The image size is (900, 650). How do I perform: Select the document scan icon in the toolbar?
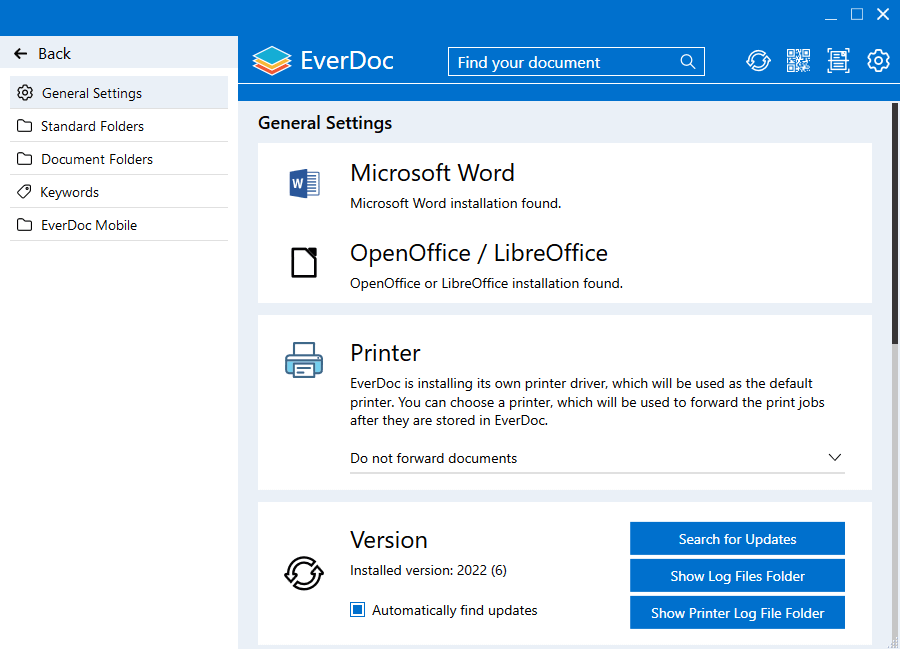838,61
